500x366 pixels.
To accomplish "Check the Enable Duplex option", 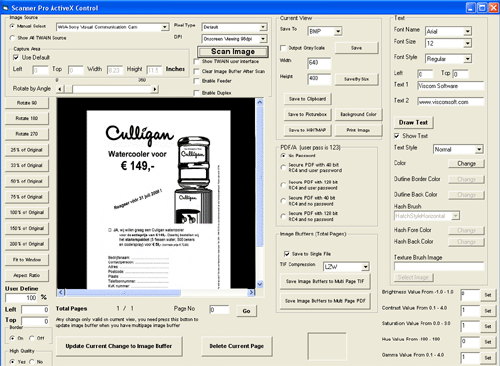I will pos(197,93).
